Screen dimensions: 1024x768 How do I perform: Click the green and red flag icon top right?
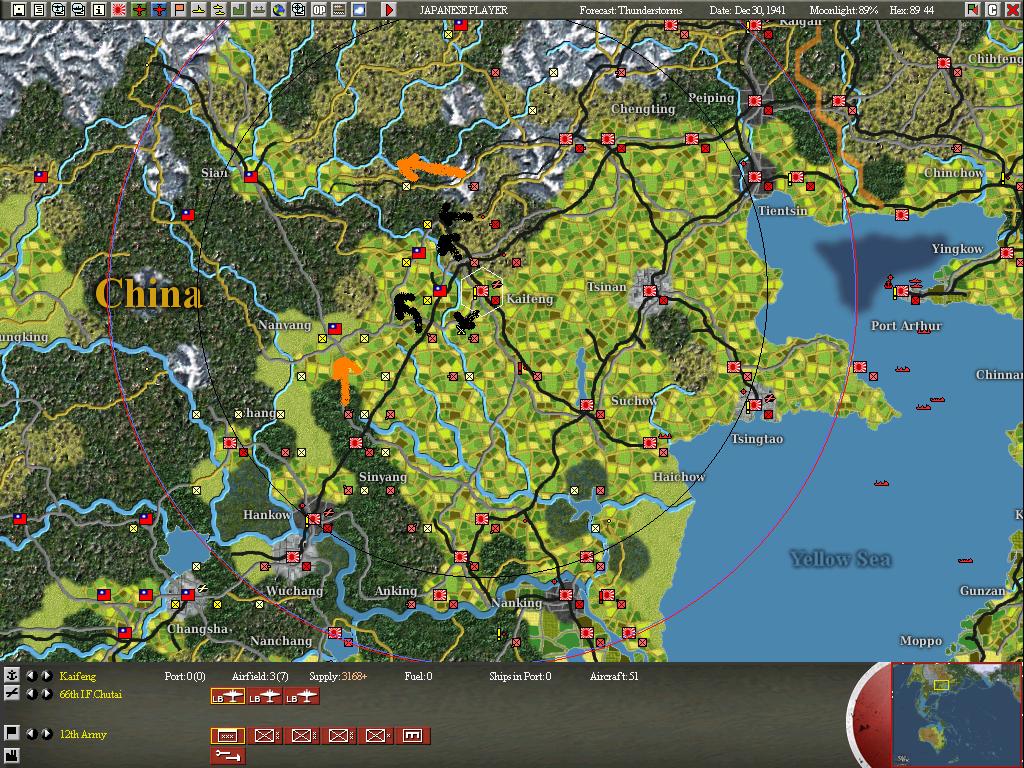[x=973, y=9]
